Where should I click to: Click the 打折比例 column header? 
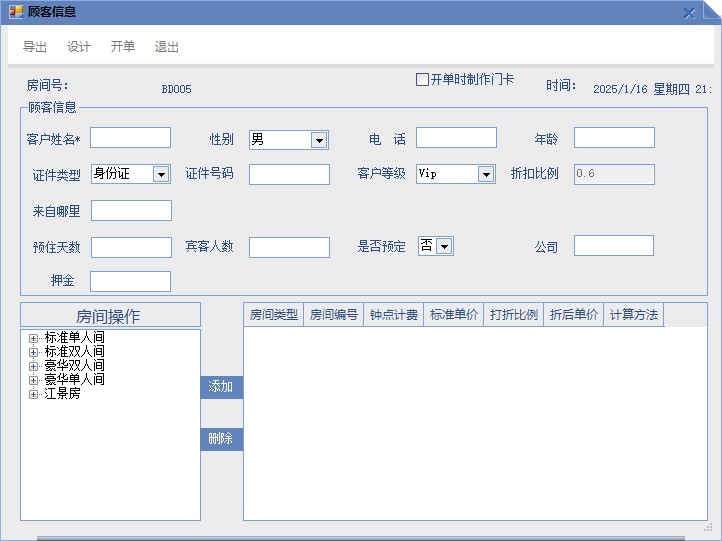[514, 315]
